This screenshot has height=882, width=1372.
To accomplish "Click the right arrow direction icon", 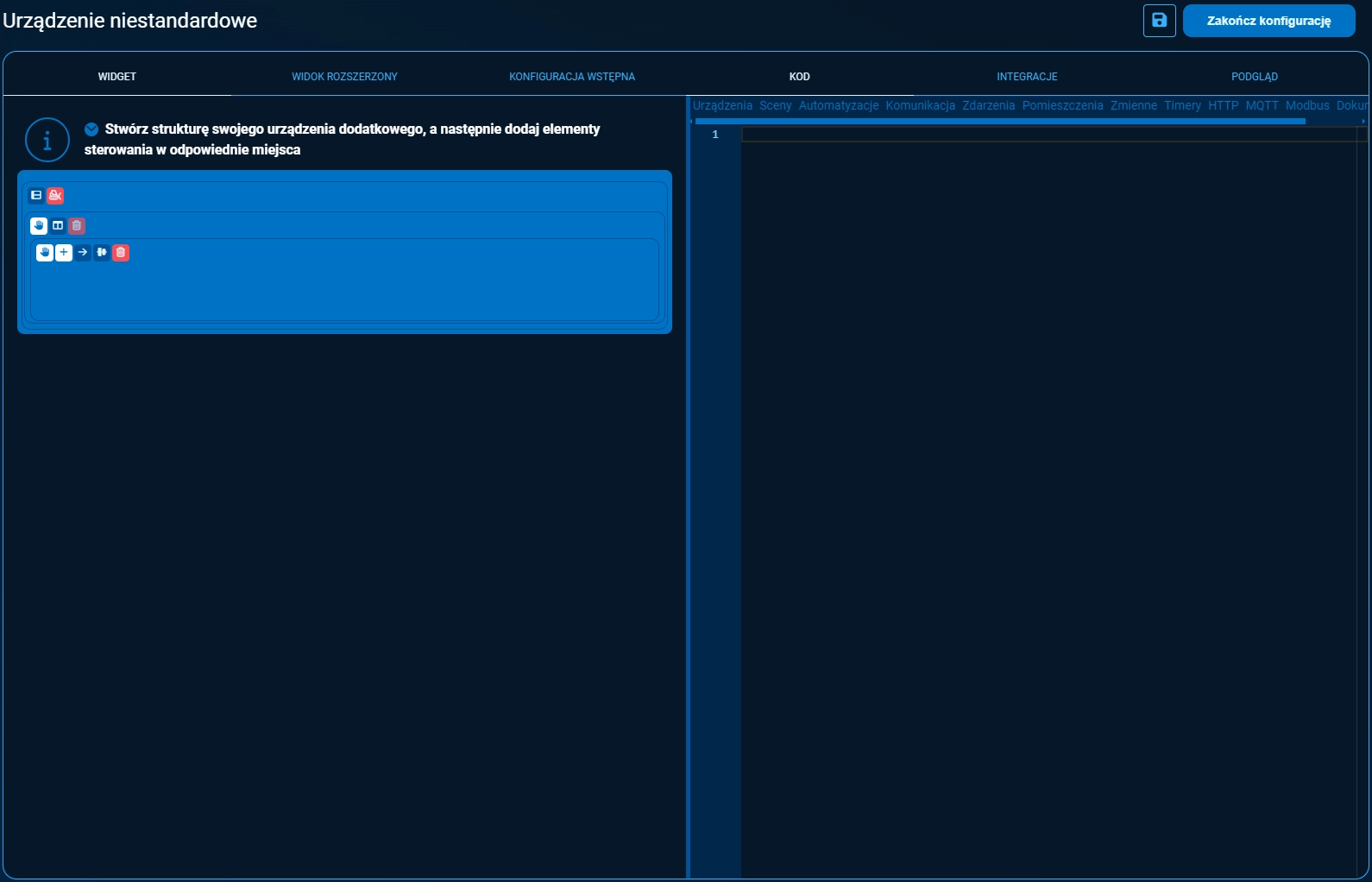I will (83, 252).
